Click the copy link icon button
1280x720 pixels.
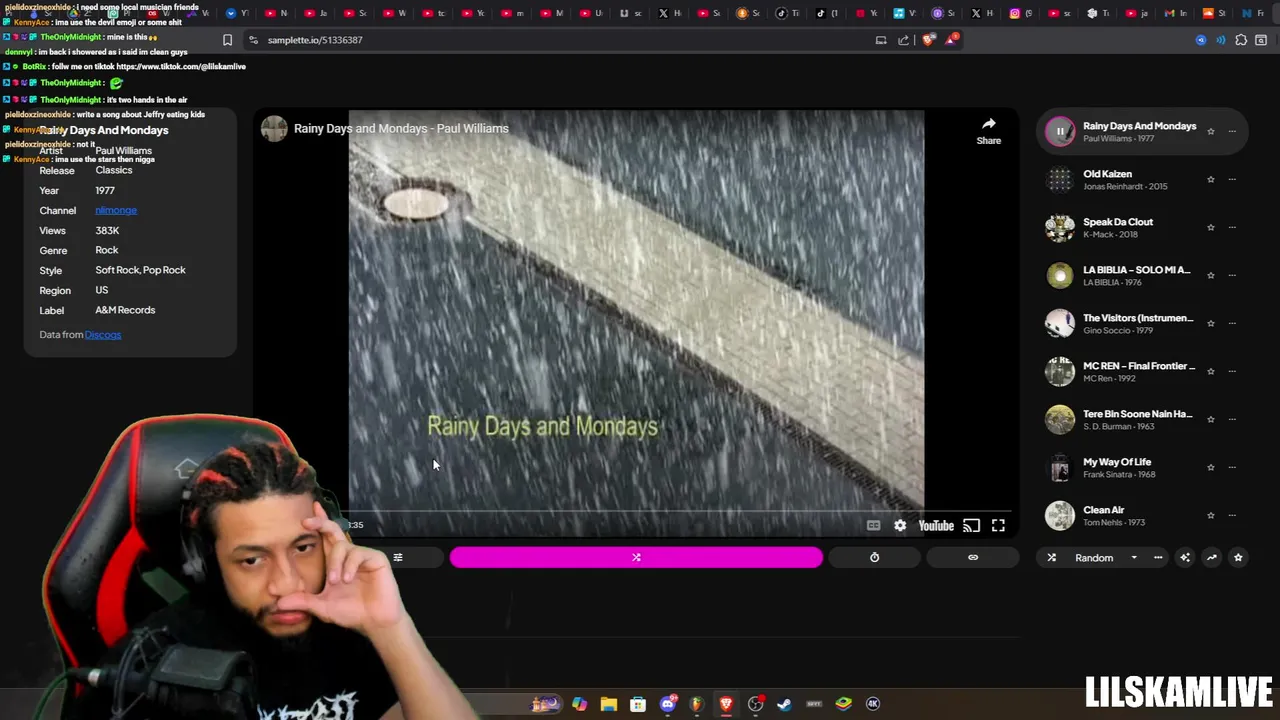point(973,558)
